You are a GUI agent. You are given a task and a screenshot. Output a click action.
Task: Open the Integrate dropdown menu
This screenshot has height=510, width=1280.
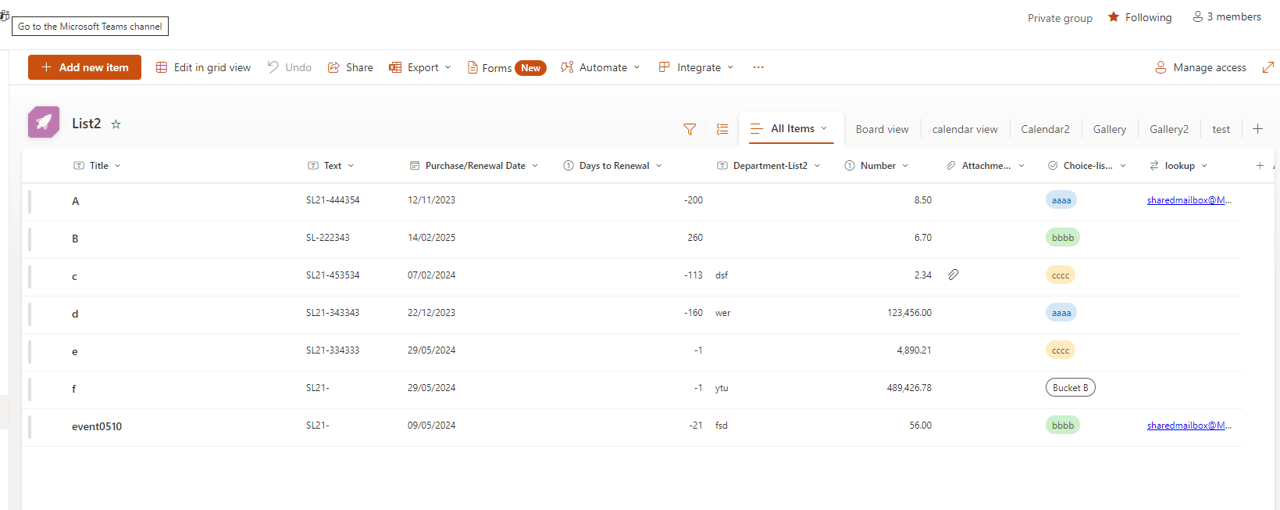click(x=696, y=67)
